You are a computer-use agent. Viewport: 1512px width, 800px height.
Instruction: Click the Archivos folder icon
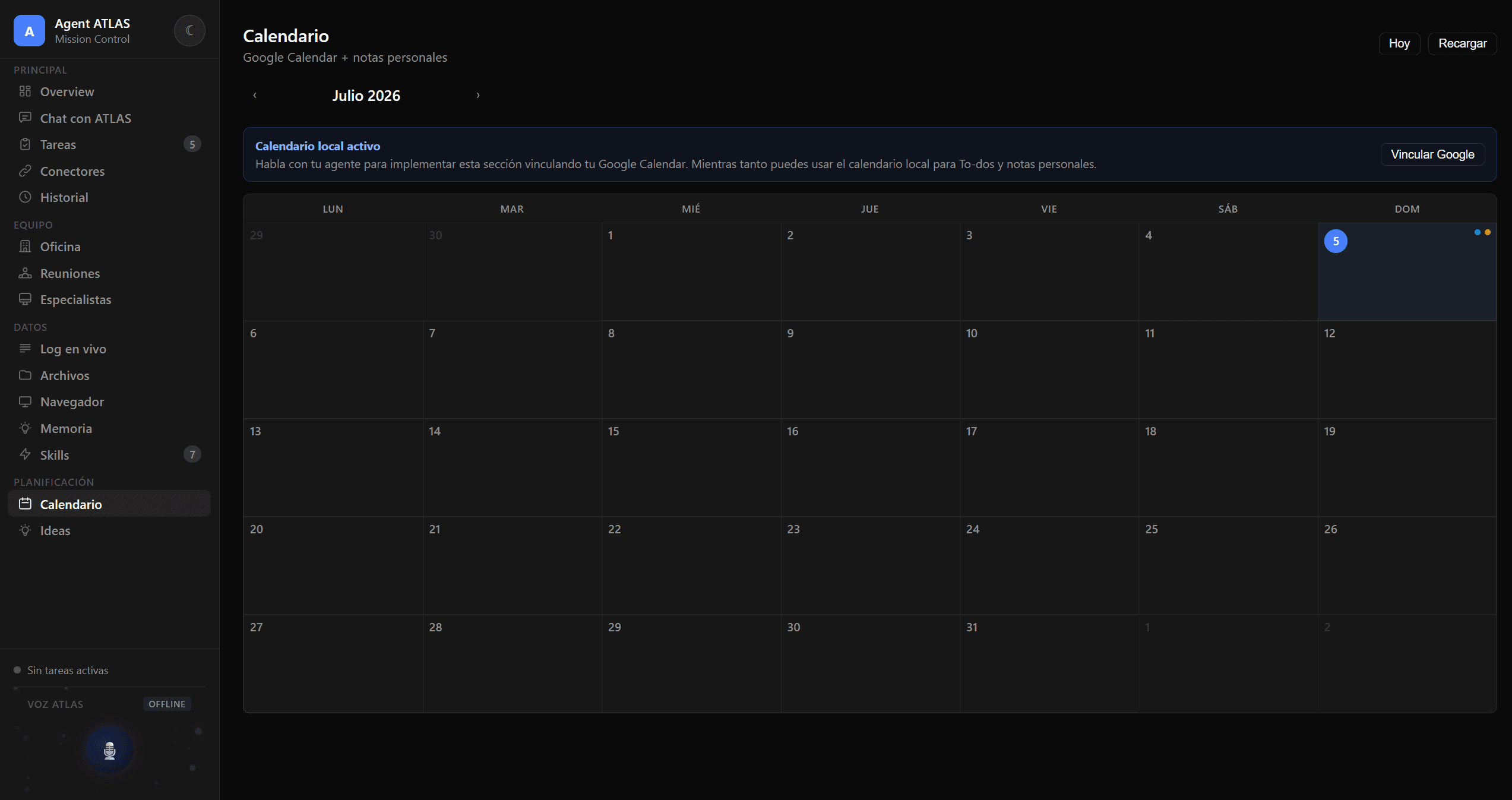(x=25, y=375)
